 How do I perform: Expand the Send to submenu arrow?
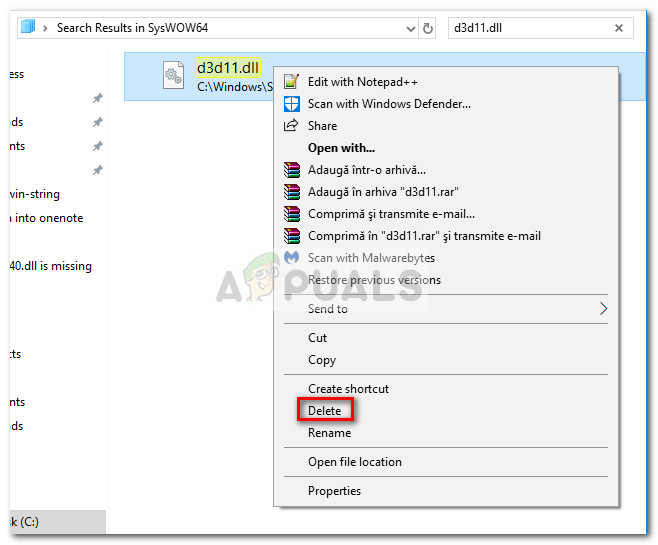point(603,309)
